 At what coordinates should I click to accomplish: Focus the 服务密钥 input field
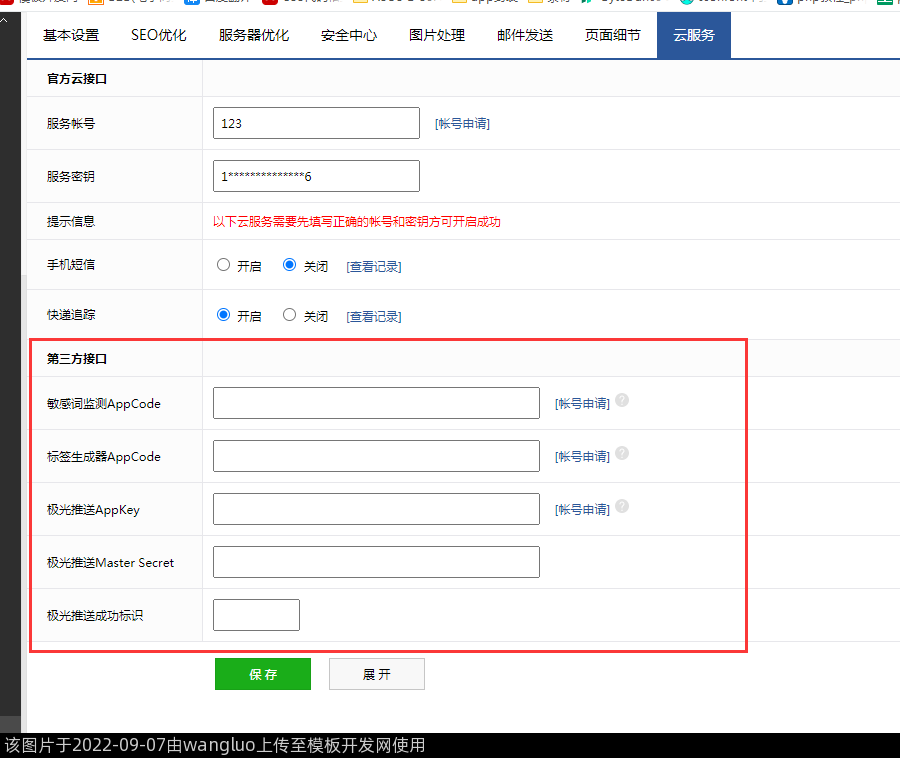tap(316, 176)
